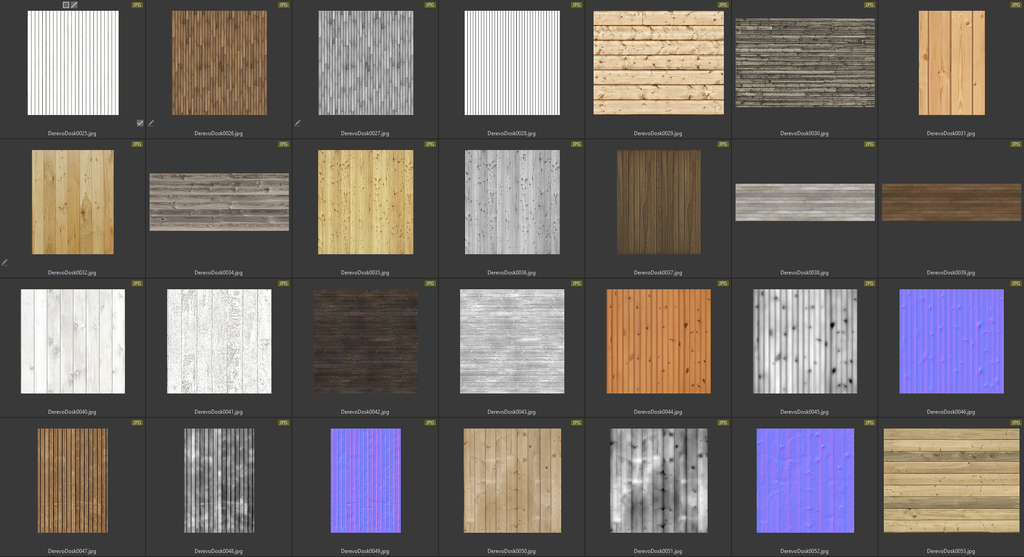This screenshot has height=557, width=1024.
Task: Click the pencil icon on DerevoDosk0032.jpg
Action: tap(5, 262)
